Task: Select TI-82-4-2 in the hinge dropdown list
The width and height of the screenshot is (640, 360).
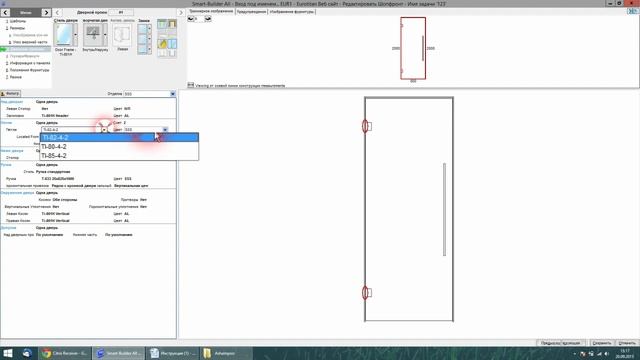Action: point(119,138)
